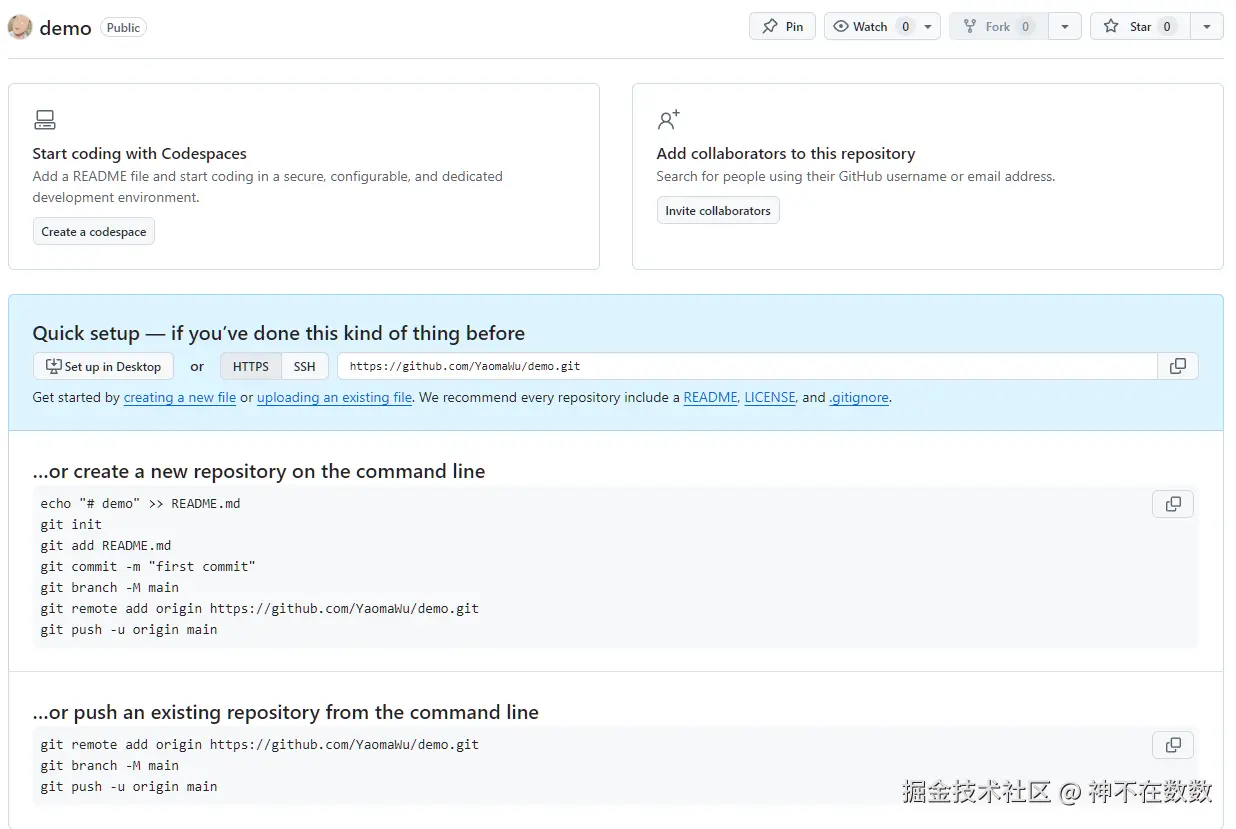Switch to the SSH clone option

(x=305, y=366)
